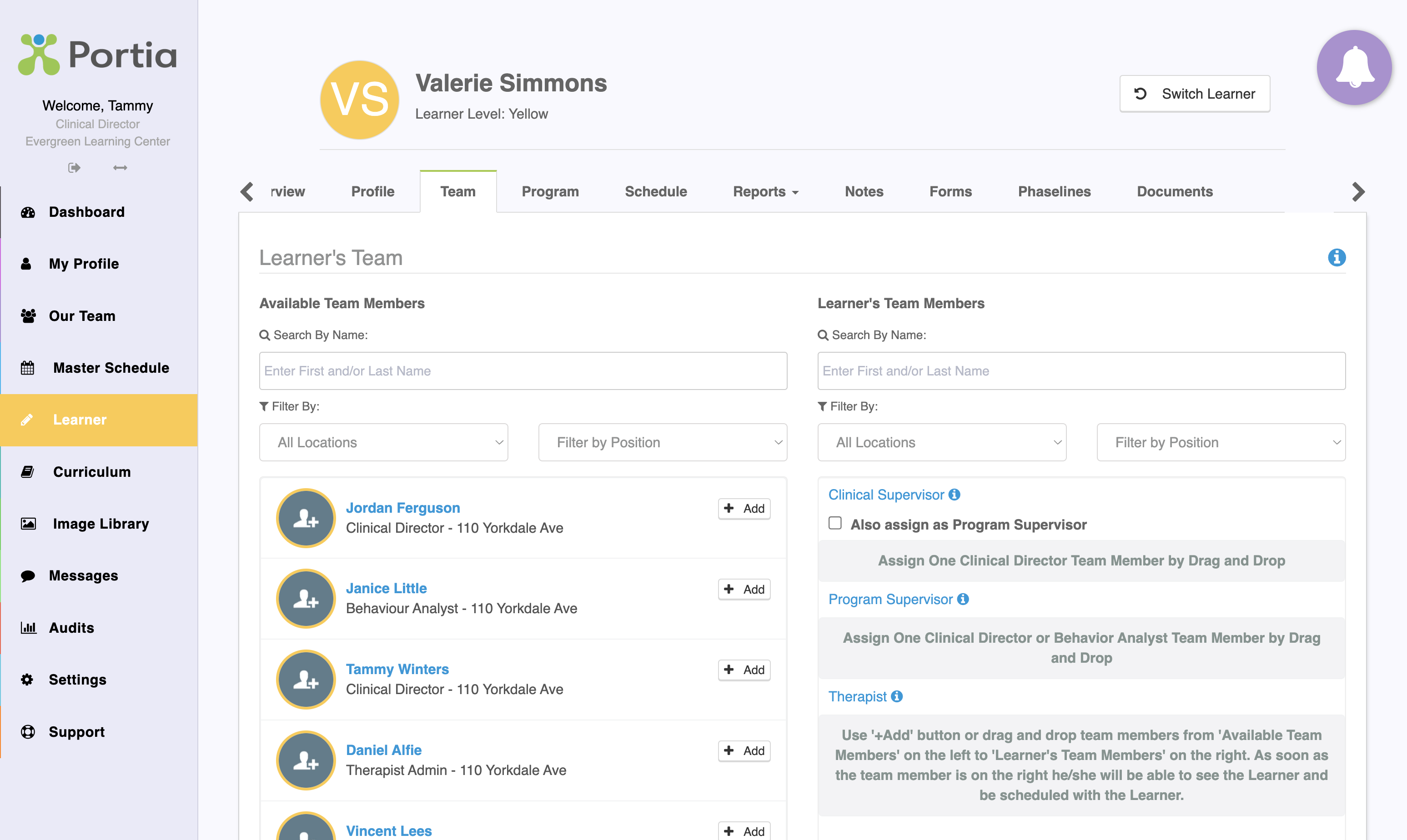Click the Switch Learner button
Viewport: 1407px width, 840px height.
click(x=1195, y=94)
